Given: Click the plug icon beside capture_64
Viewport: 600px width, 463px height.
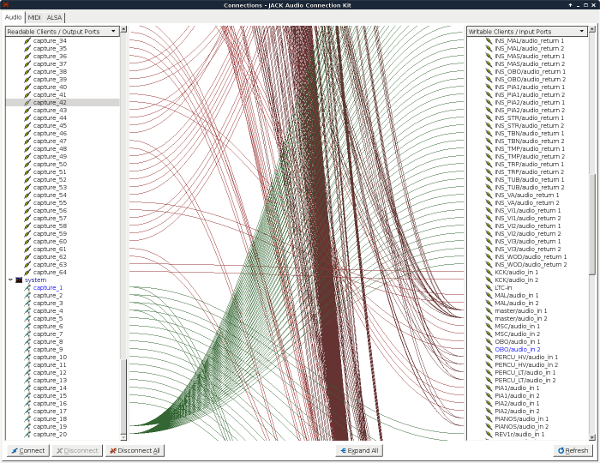Looking at the screenshot, I should pyautogui.click(x=27, y=272).
